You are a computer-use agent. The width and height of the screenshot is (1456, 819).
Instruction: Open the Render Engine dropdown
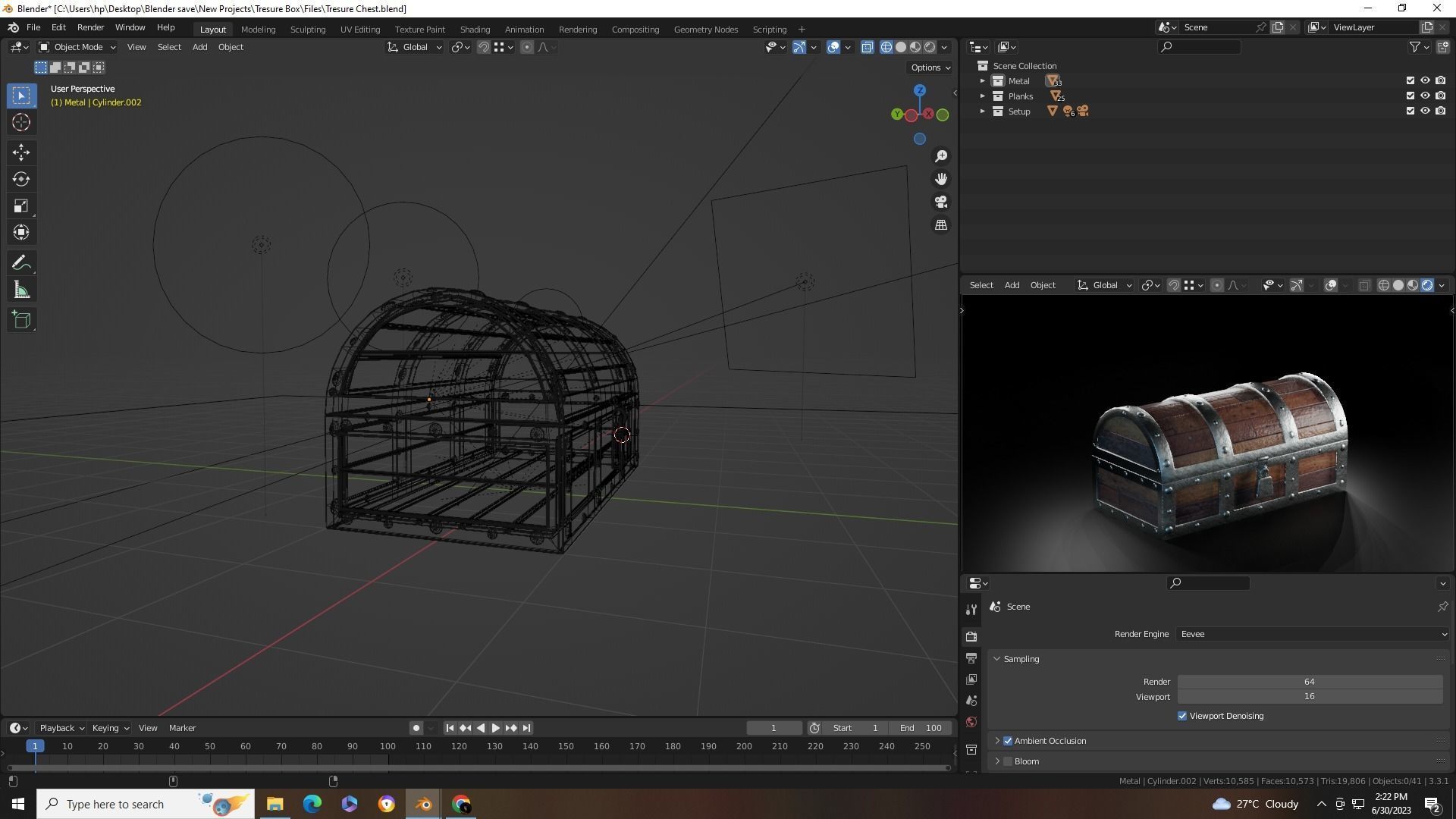click(1312, 634)
